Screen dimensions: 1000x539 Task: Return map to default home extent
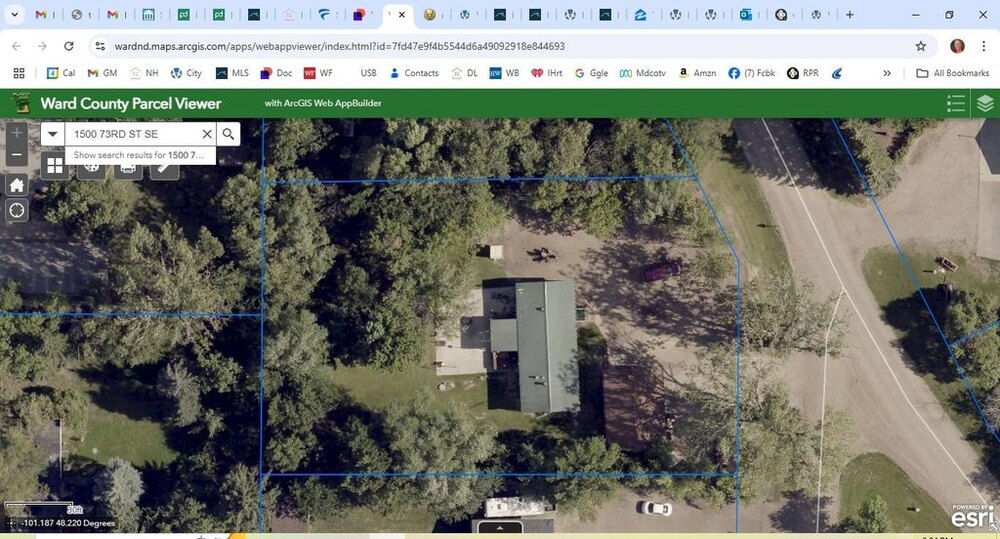tap(17, 185)
